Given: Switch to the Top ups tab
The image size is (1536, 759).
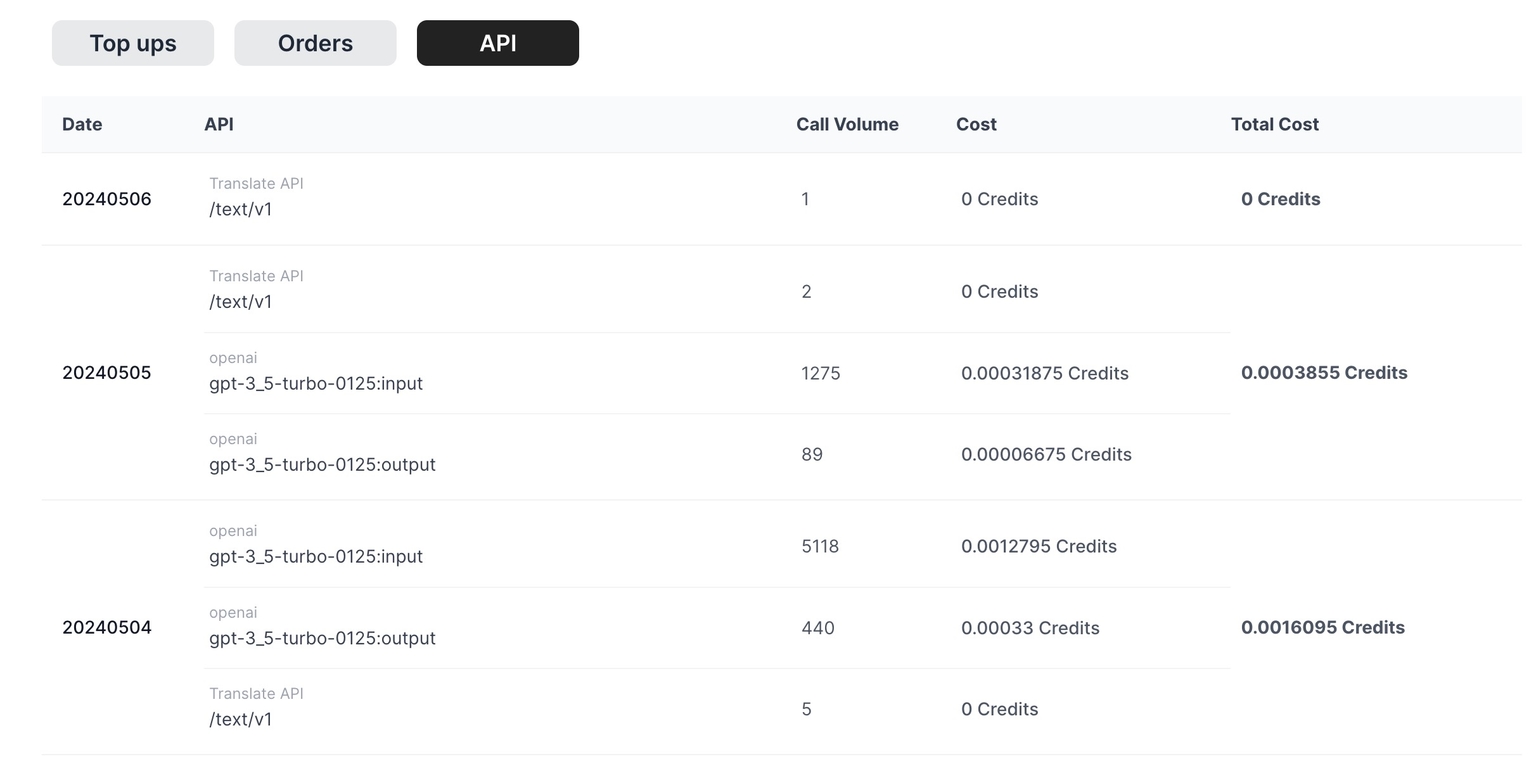Looking at the screenshot, I should tap(132, 42).
